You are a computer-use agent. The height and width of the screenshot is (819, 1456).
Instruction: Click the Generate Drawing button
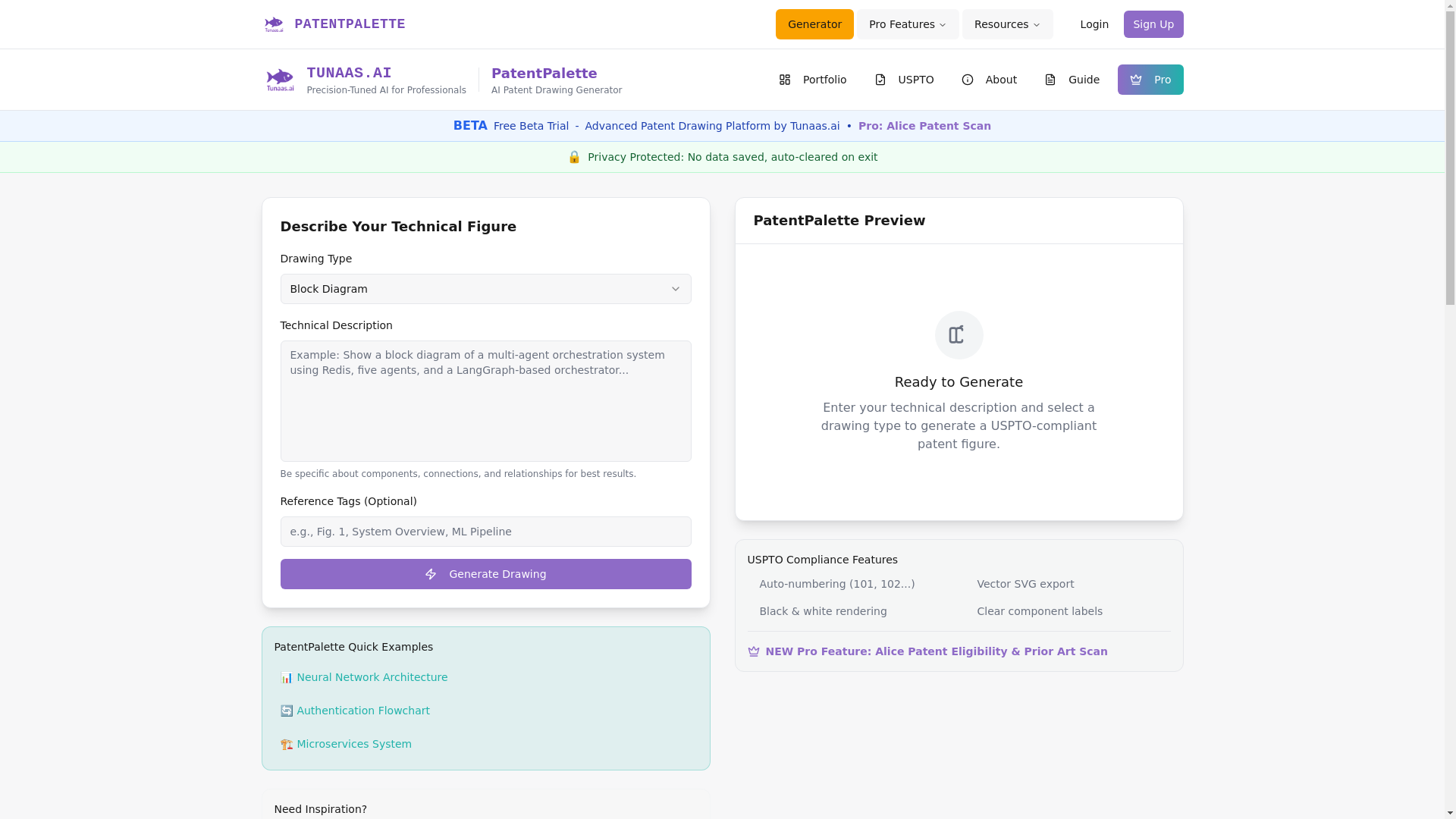click(486, 574)
